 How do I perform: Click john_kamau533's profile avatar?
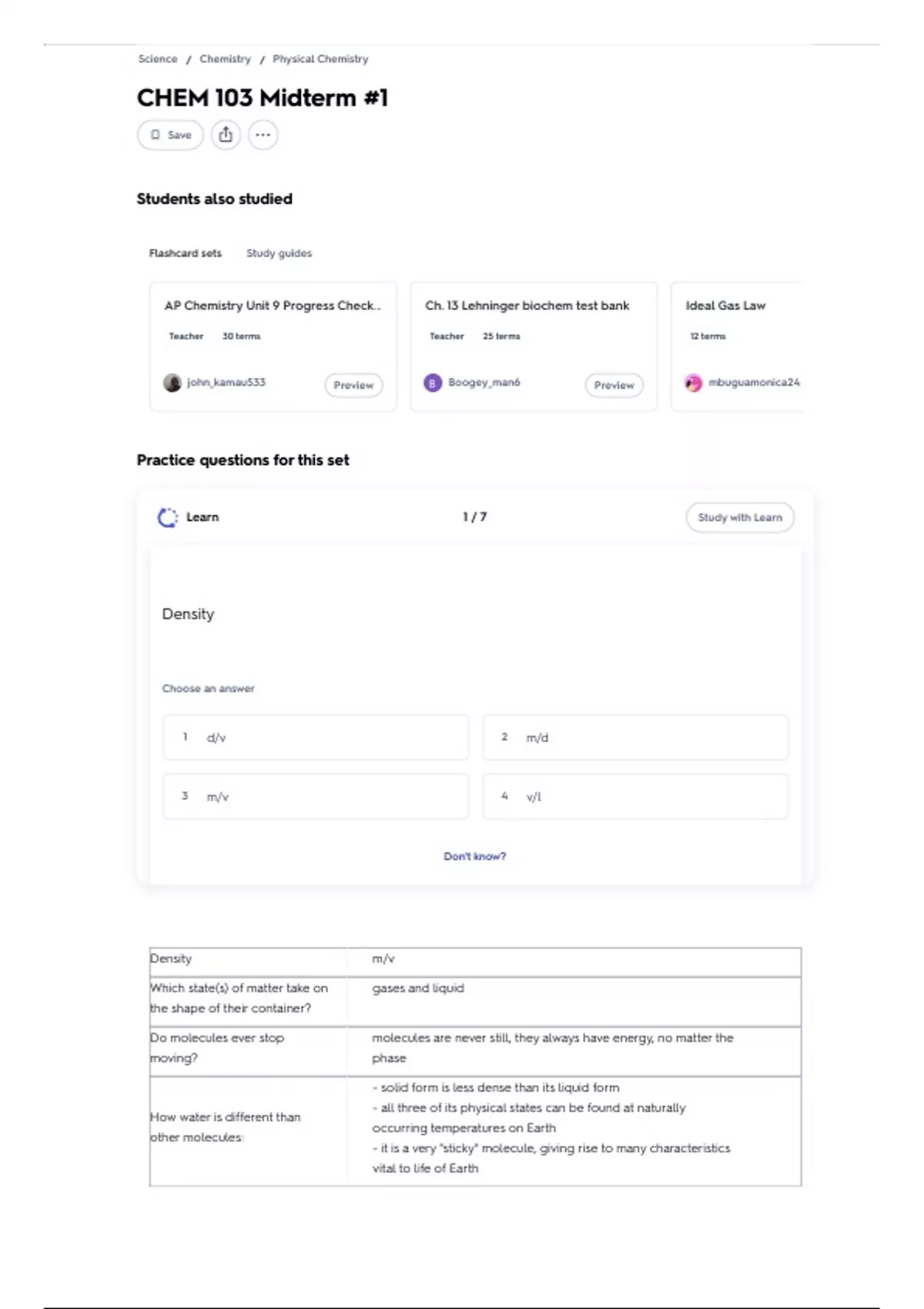[x=172, y=383]
